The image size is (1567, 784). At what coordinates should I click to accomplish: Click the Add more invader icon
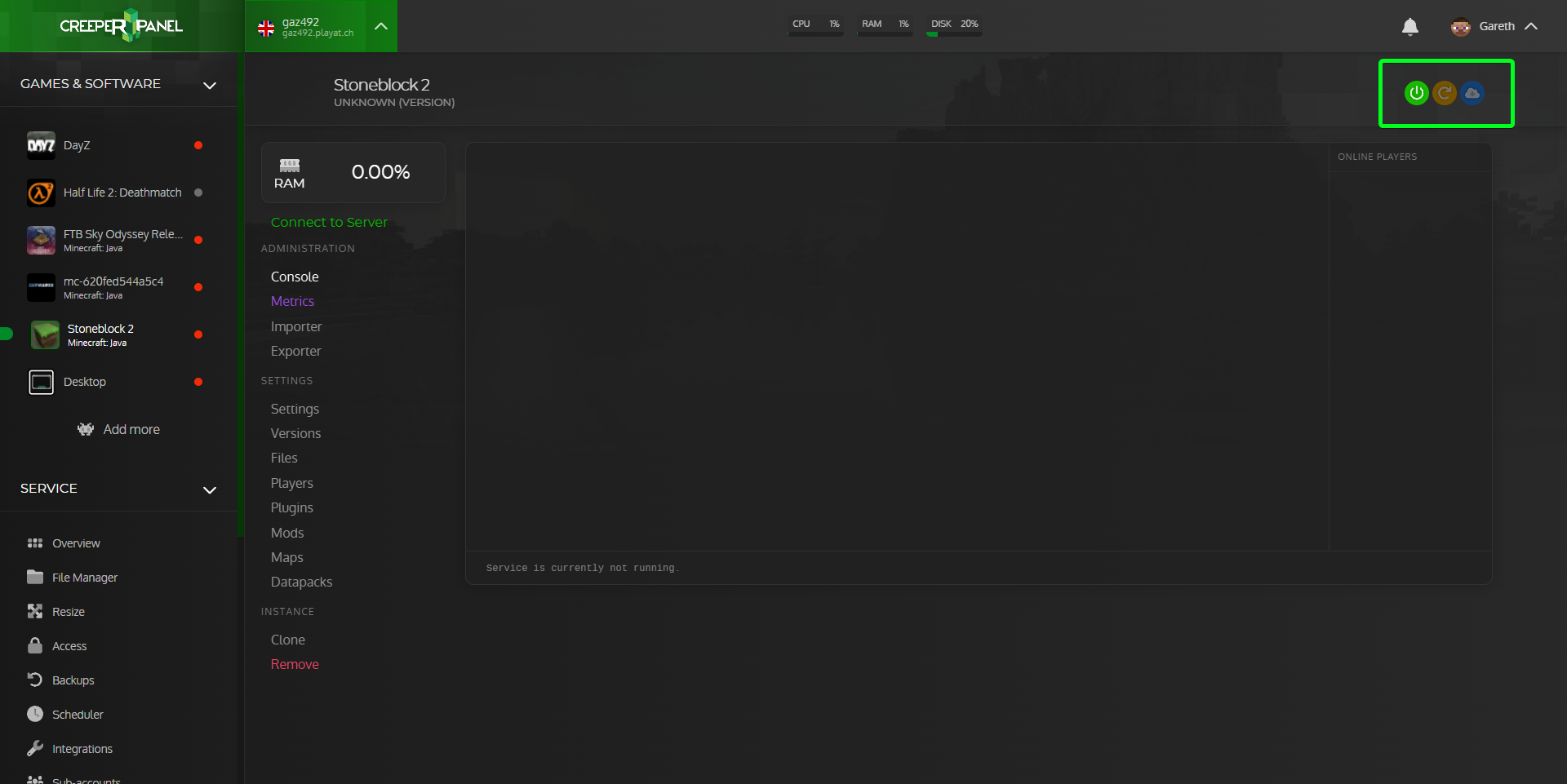(x=86, y=429)
